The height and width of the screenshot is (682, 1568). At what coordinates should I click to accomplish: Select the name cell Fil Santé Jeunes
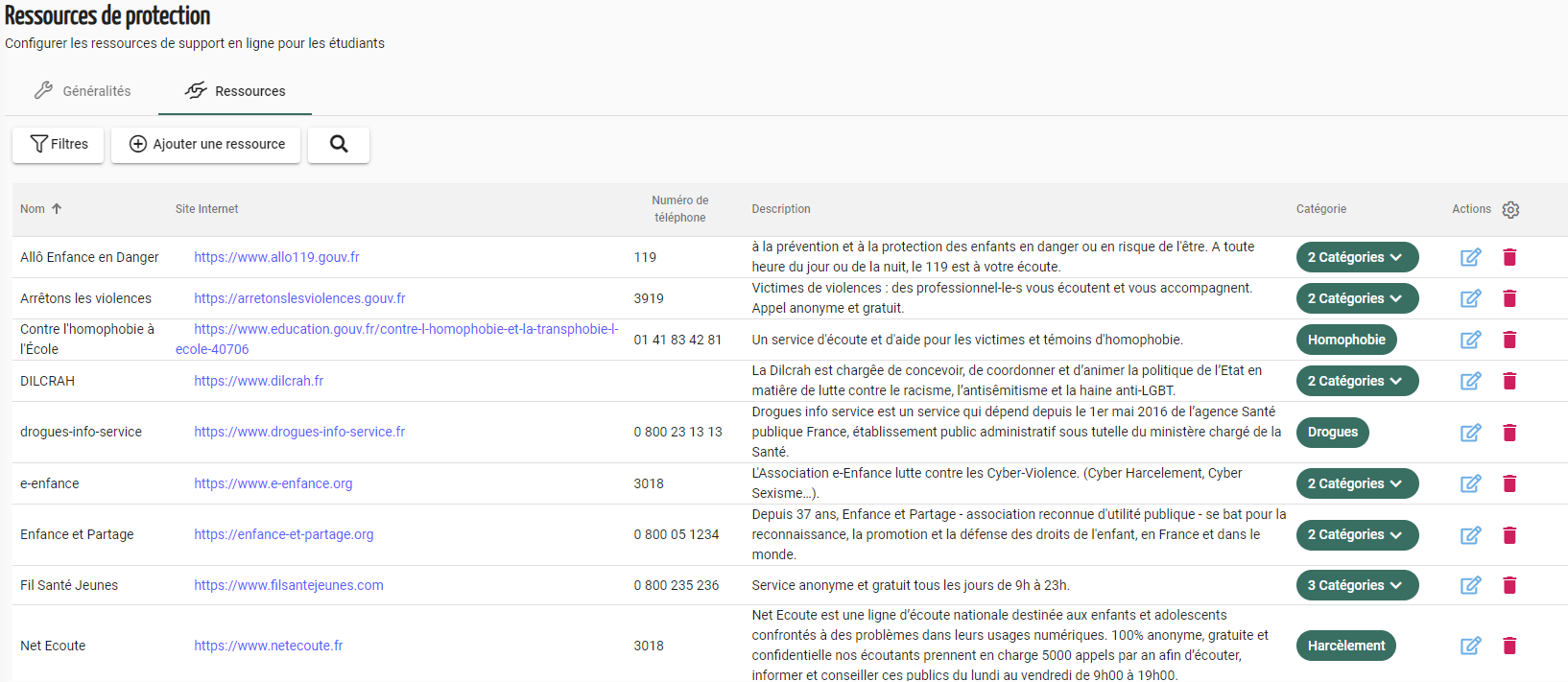point(69,585)
